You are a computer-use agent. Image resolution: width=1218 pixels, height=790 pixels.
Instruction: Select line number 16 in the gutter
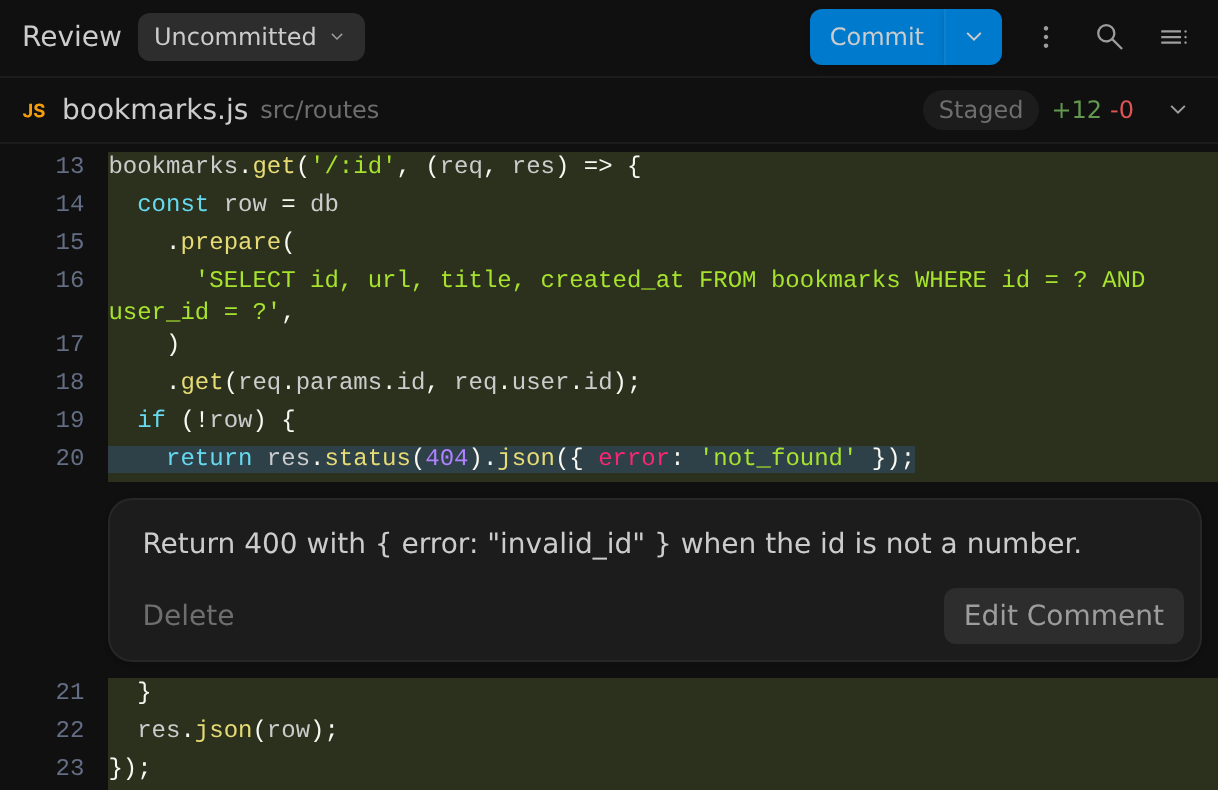click(70, 280)
